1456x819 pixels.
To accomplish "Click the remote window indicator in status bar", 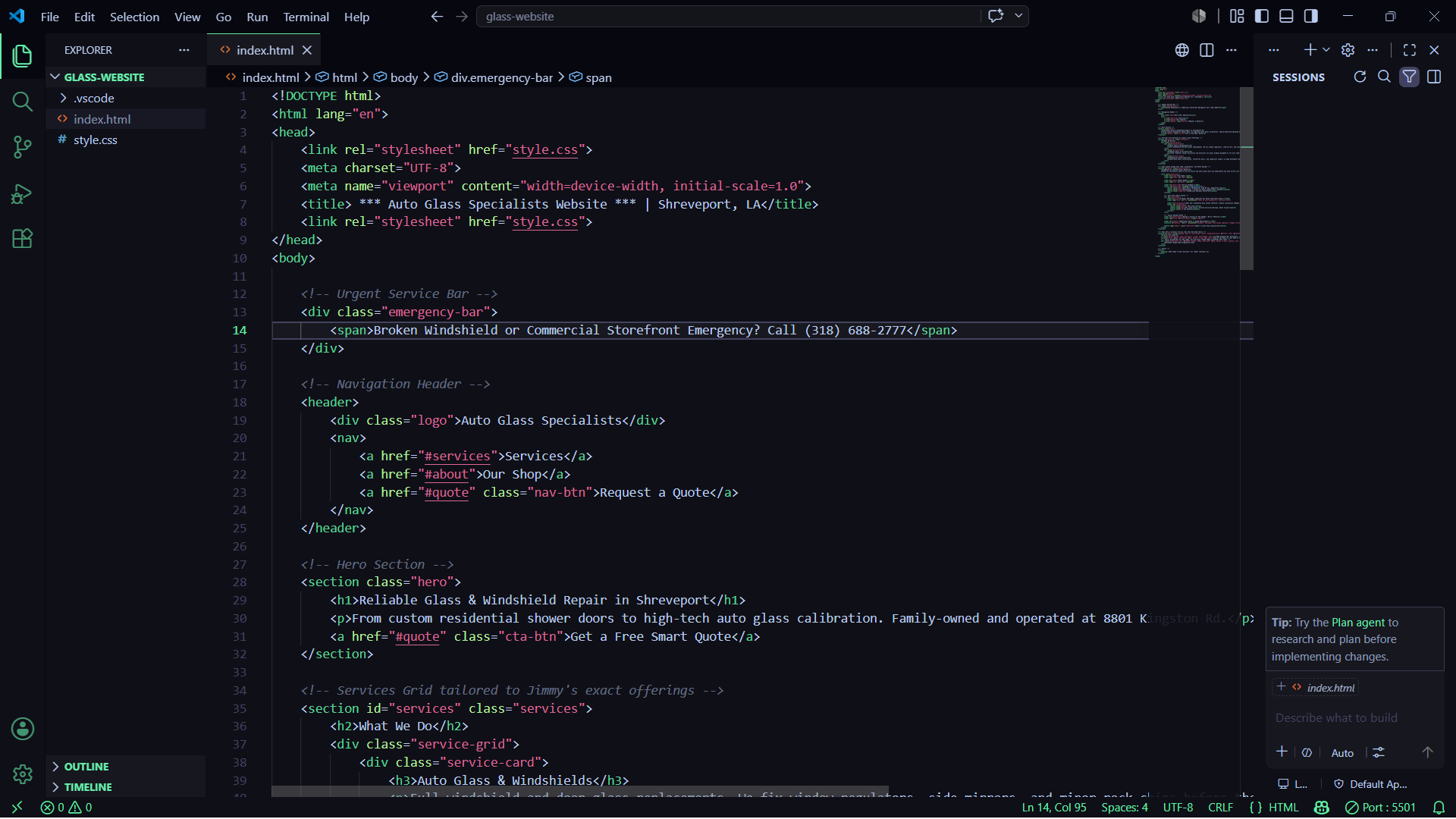I will [17, 808].
